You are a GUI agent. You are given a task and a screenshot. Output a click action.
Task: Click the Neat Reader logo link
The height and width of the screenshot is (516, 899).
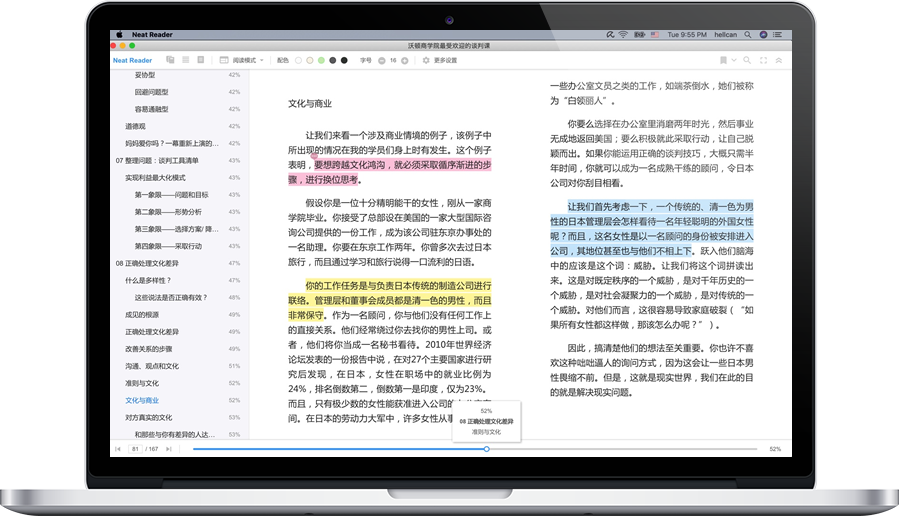click(132, 60)
